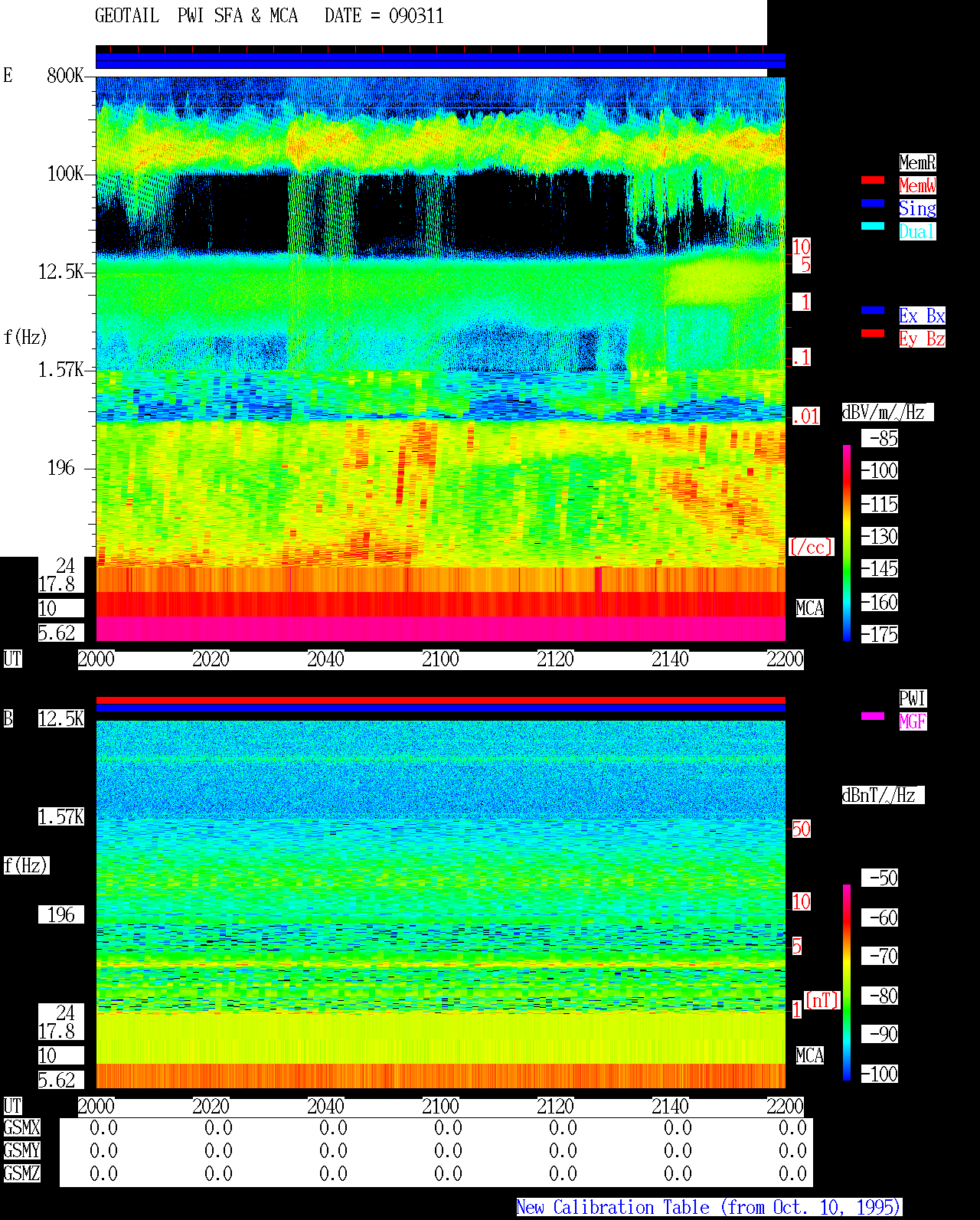
Task: Click the B panel label
Action: click(8, 718)
